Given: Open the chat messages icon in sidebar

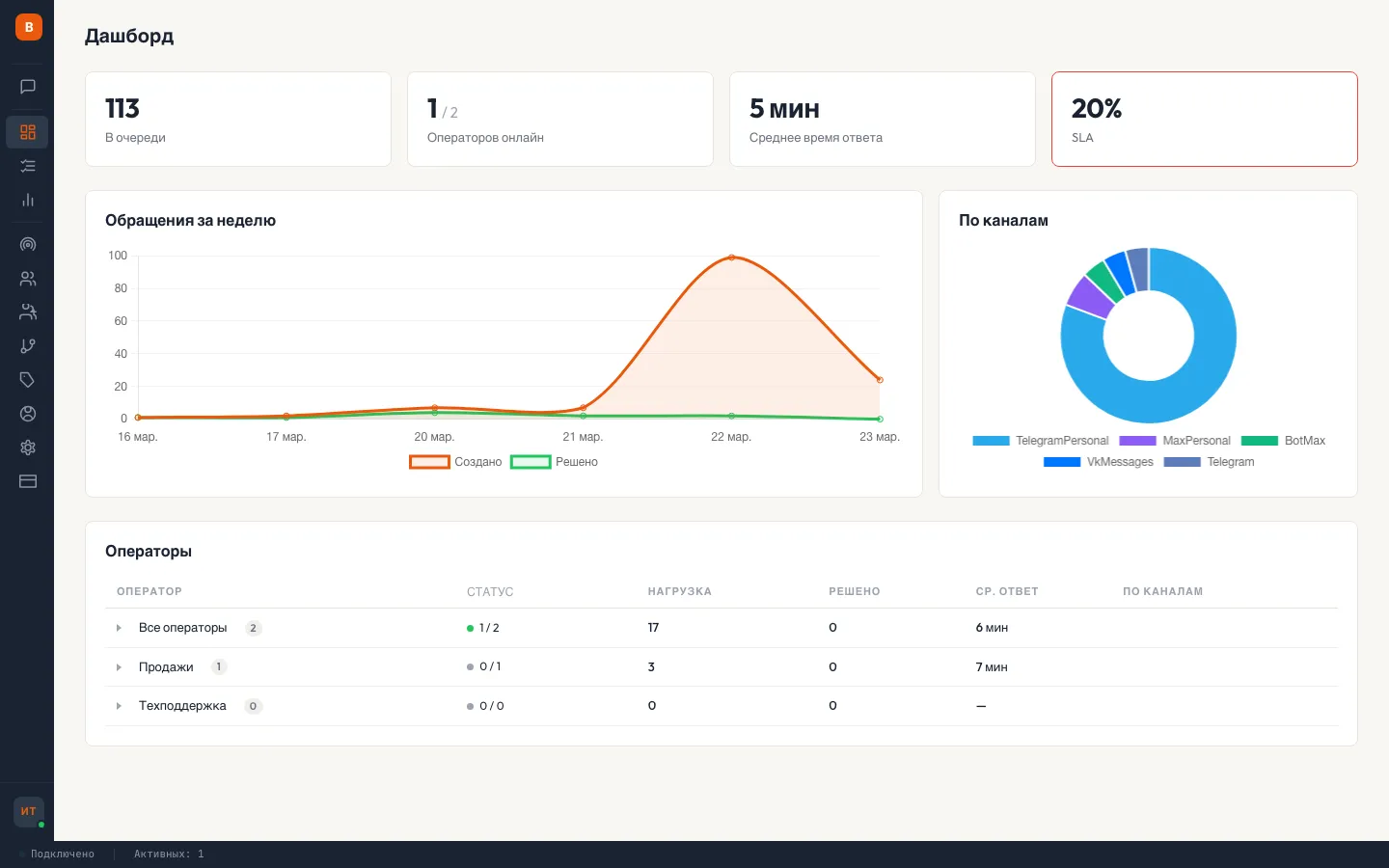Looking at the screenshot, I should coord(28,87).
